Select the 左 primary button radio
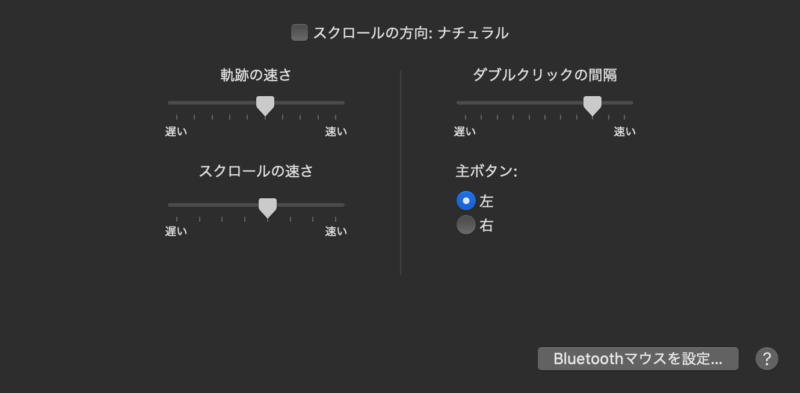Image resolution: width=800 pixels, height=393 pixels. coord(466,201)
